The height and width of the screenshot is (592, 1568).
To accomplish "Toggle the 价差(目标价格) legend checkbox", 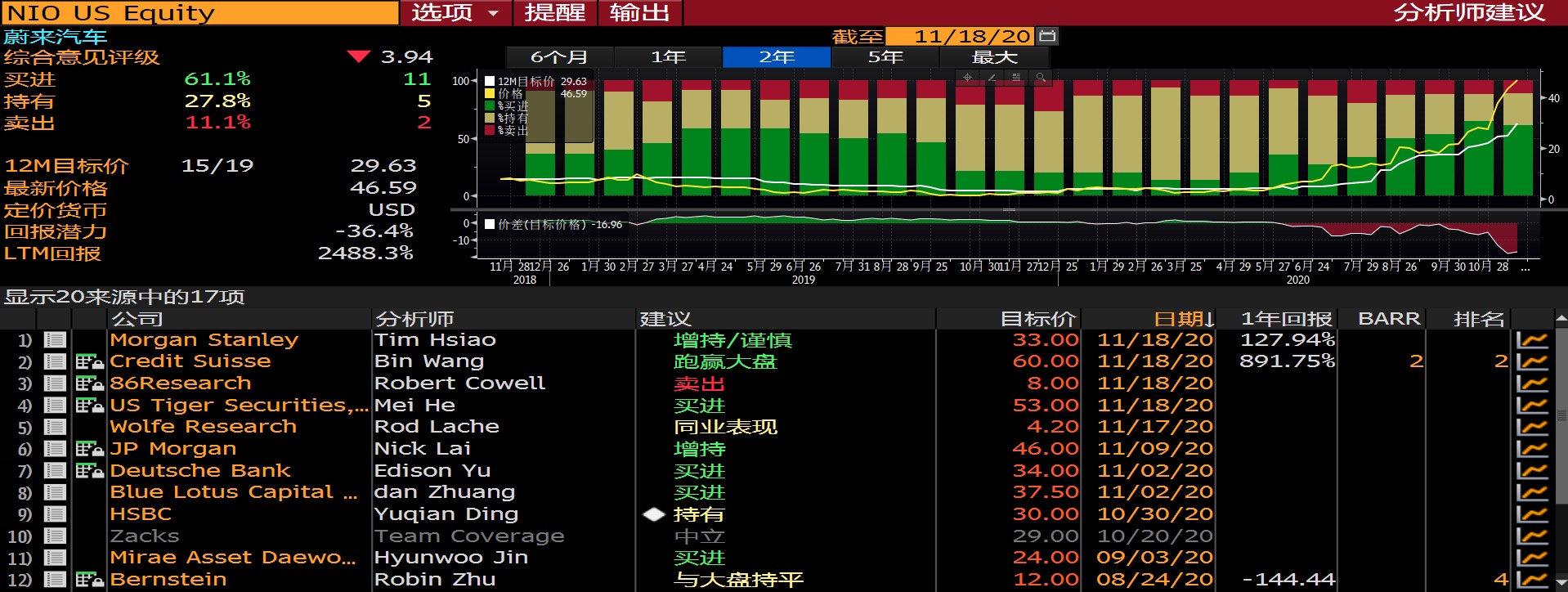I will [x=490, y=224].
